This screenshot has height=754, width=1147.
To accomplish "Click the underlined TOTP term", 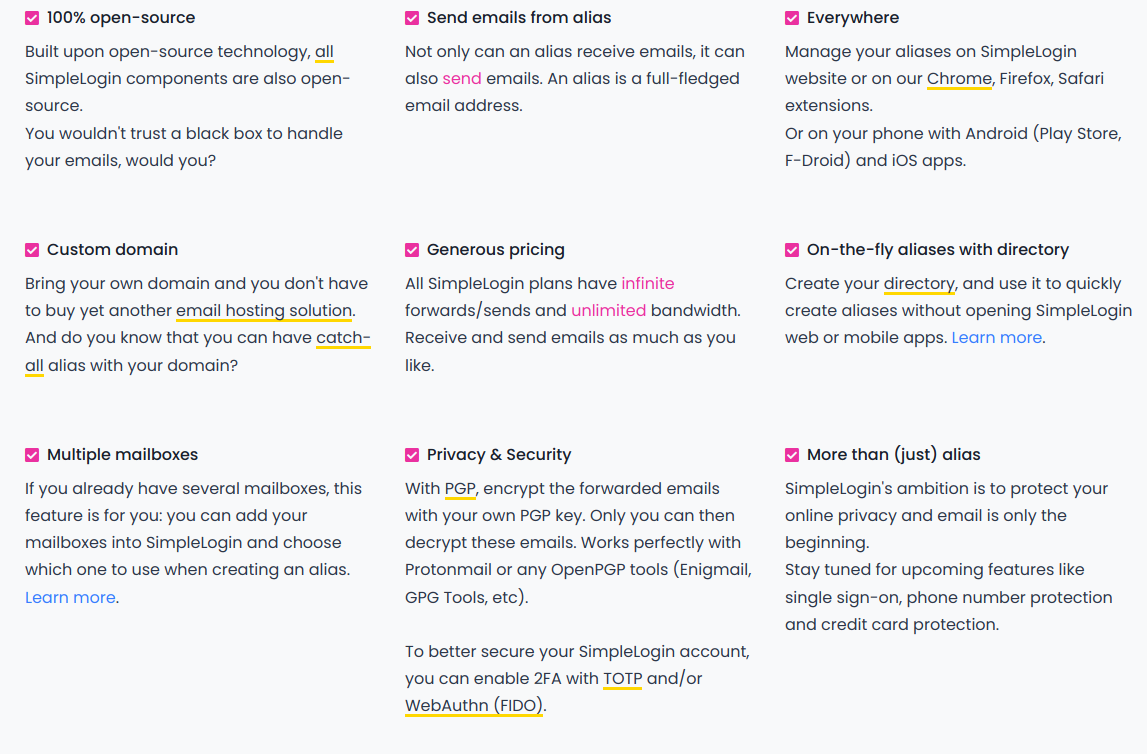I will point(622,679).
